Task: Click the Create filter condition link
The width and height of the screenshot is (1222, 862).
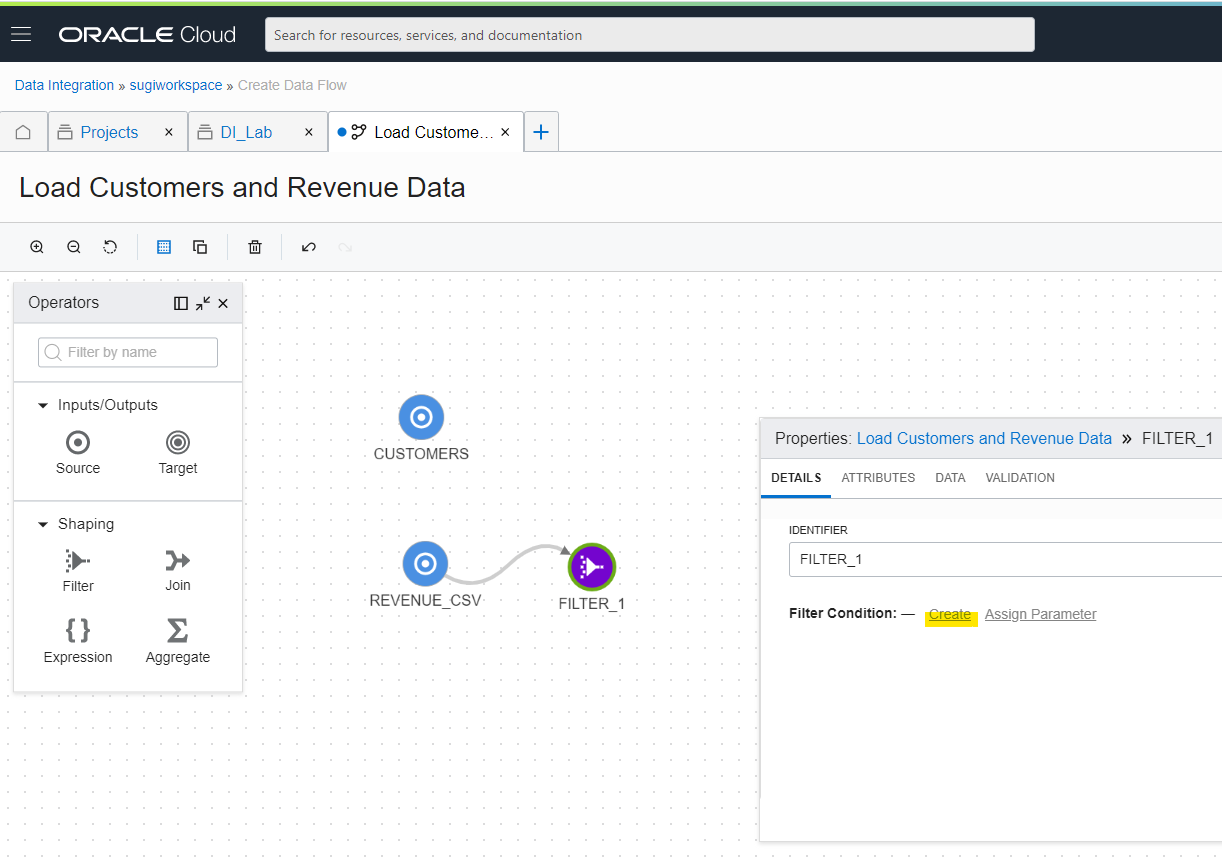Action: tap(950, 614)
